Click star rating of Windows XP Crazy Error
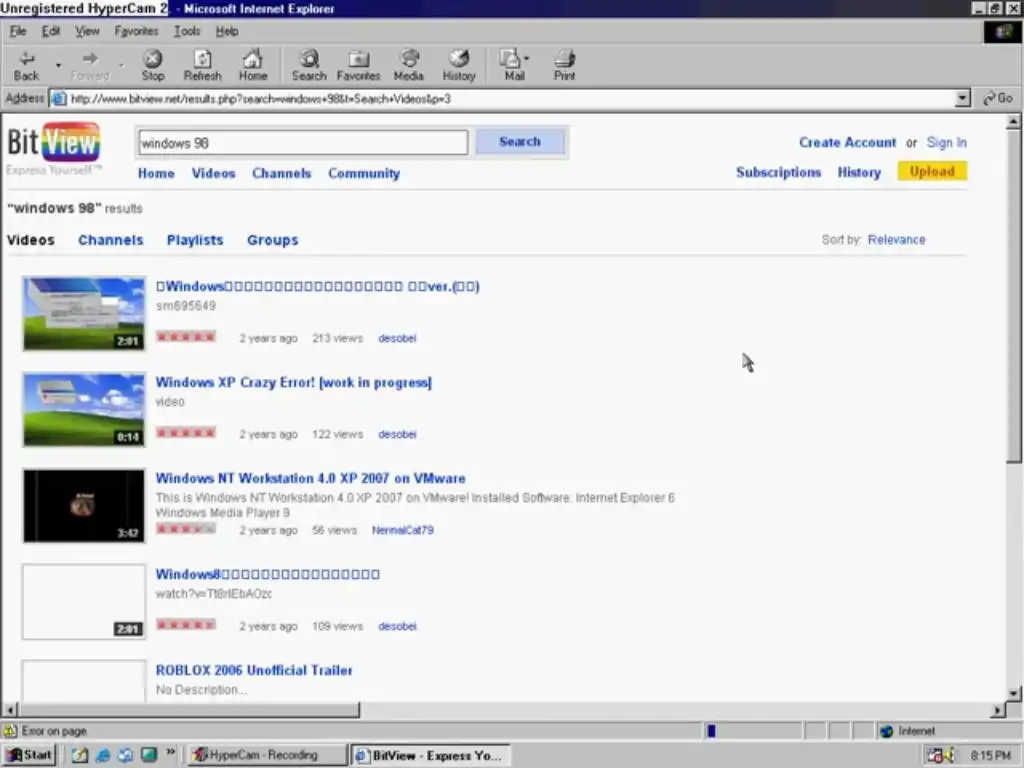This screenshot has width=1024, height=768. coord(185,432)
